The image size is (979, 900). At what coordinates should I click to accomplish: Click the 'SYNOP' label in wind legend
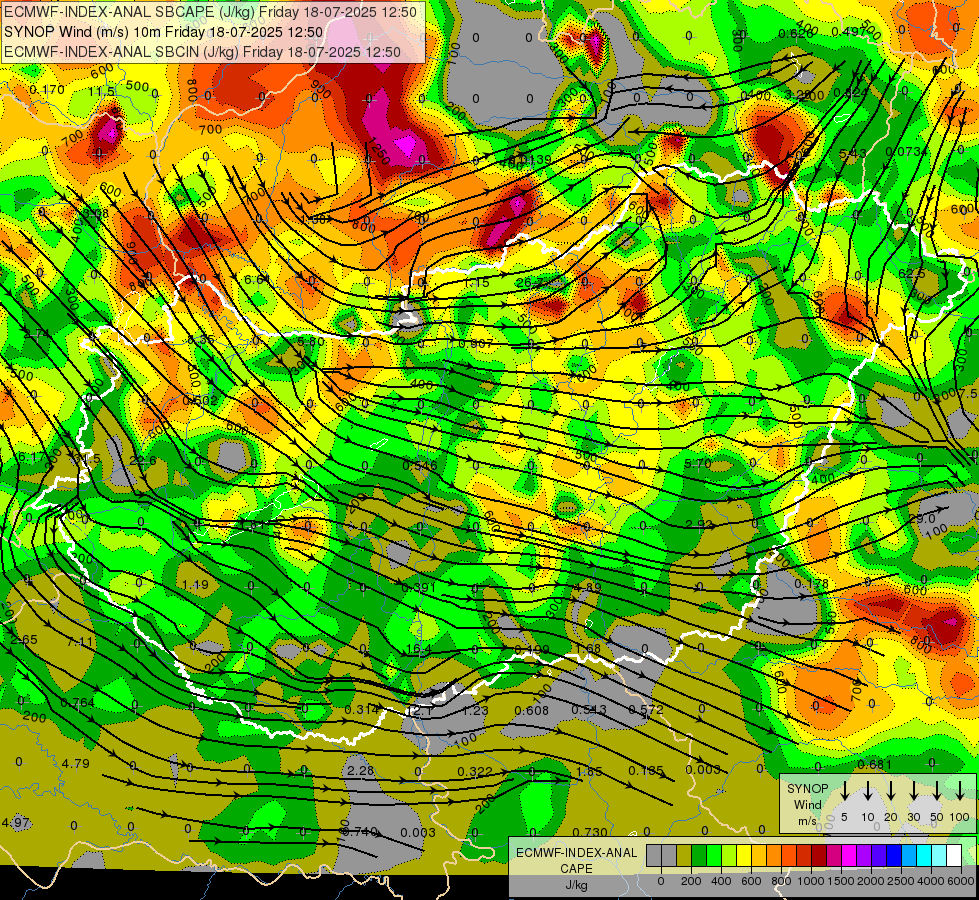[807, 789]
